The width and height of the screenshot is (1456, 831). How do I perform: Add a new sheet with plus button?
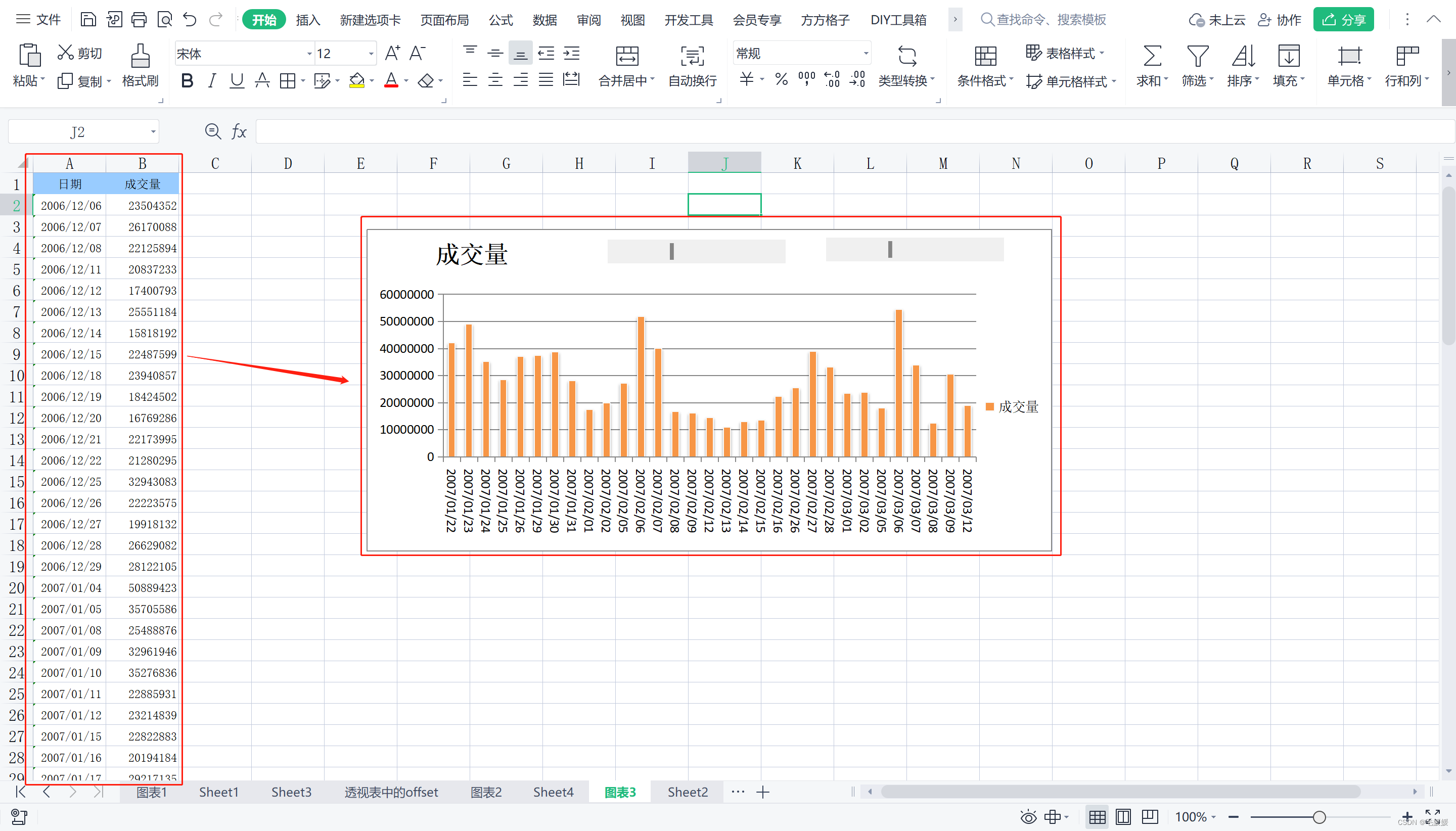(763, 792)
